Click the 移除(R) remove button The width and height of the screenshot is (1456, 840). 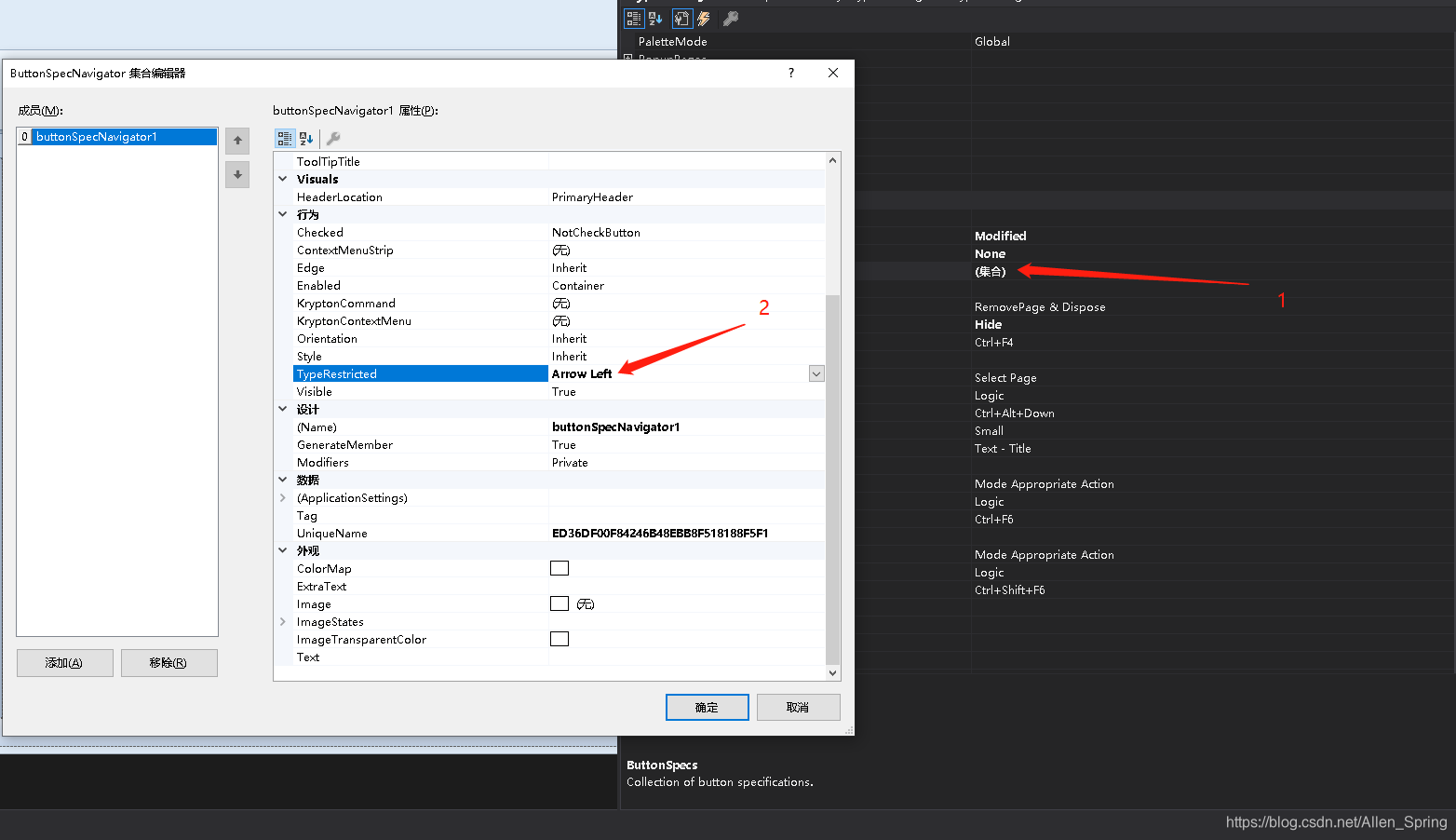169,663
